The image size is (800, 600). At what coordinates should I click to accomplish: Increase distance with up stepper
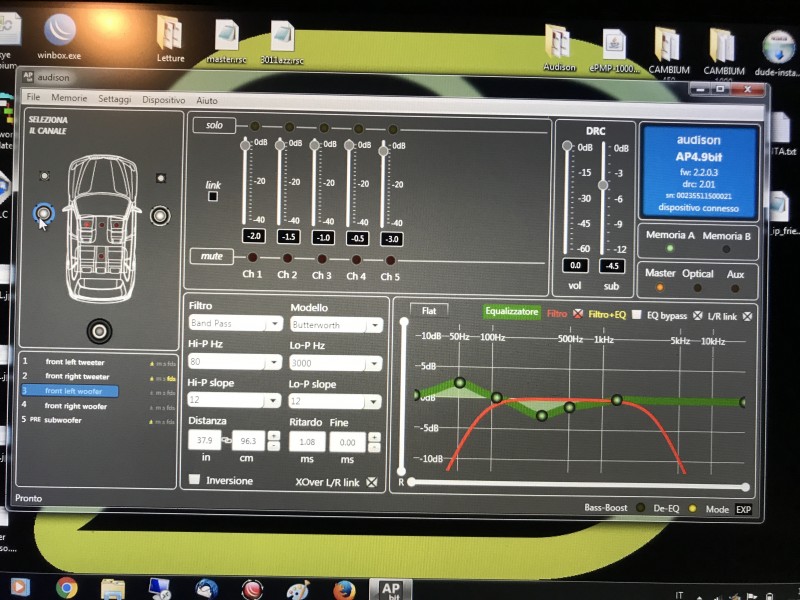pyautogui.click(x=273, y=436)
